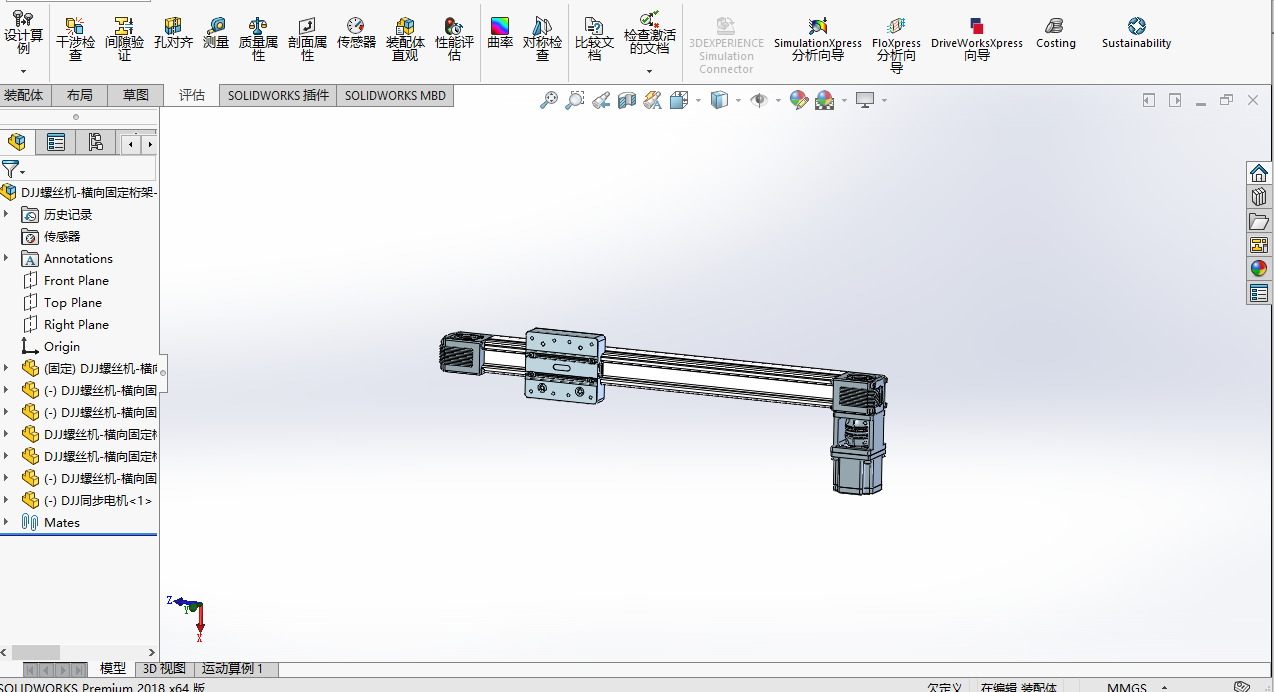The image size is (1274, 692).
Task: Click the 传感器 sensor toolbar icon
Action: [x=356, y=33]
